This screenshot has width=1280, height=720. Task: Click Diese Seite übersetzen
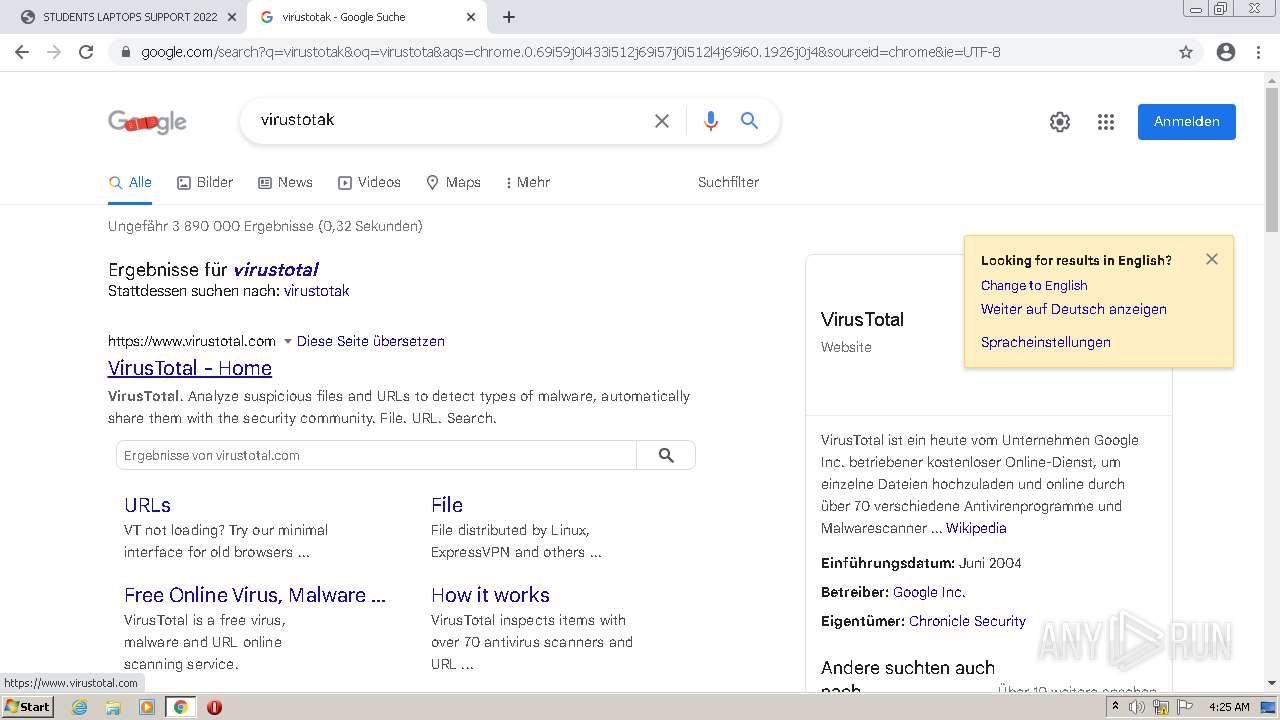click(x=371, y=341)
